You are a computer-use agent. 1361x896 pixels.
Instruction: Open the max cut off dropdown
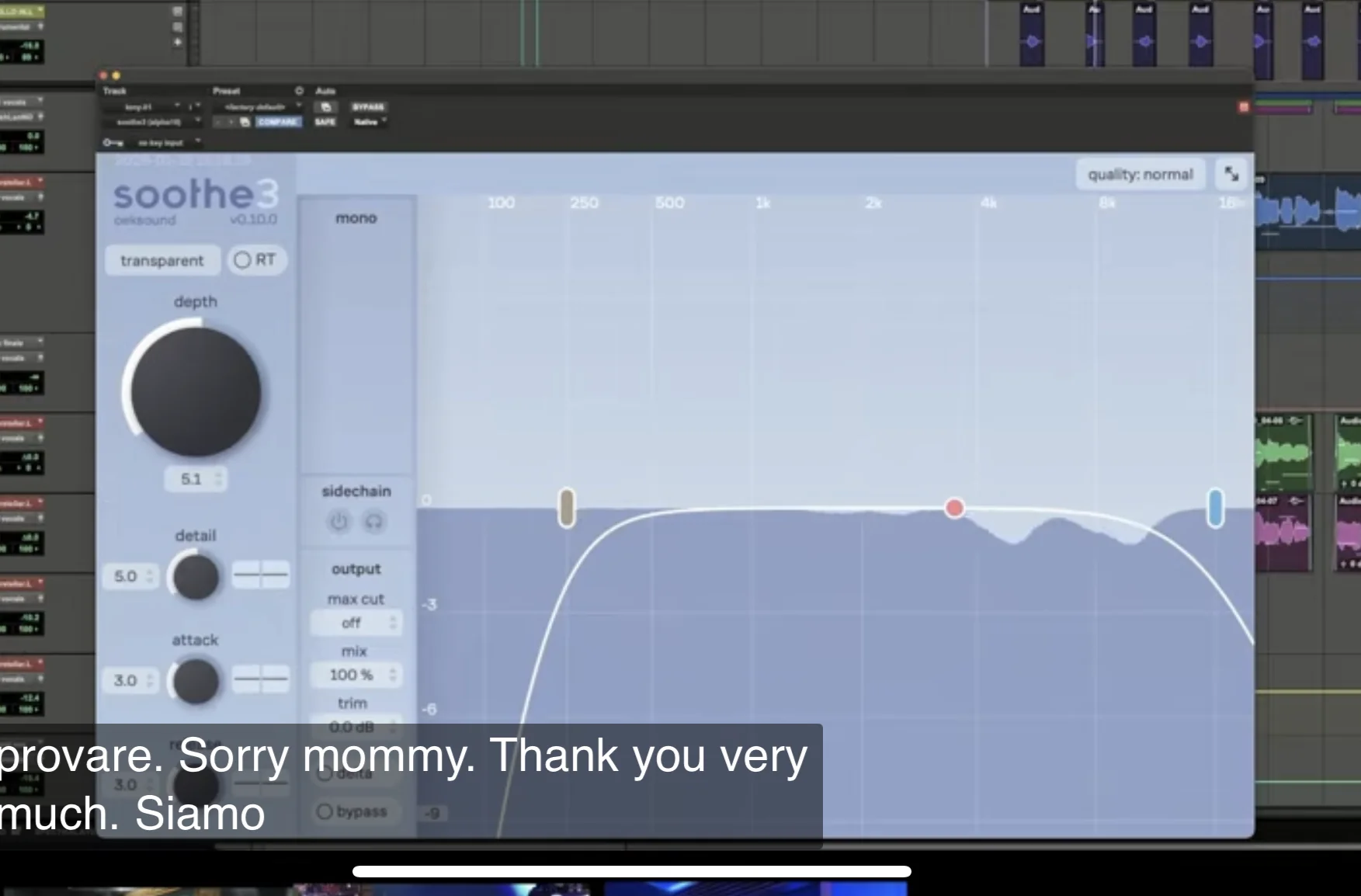(x=356, y=623)
